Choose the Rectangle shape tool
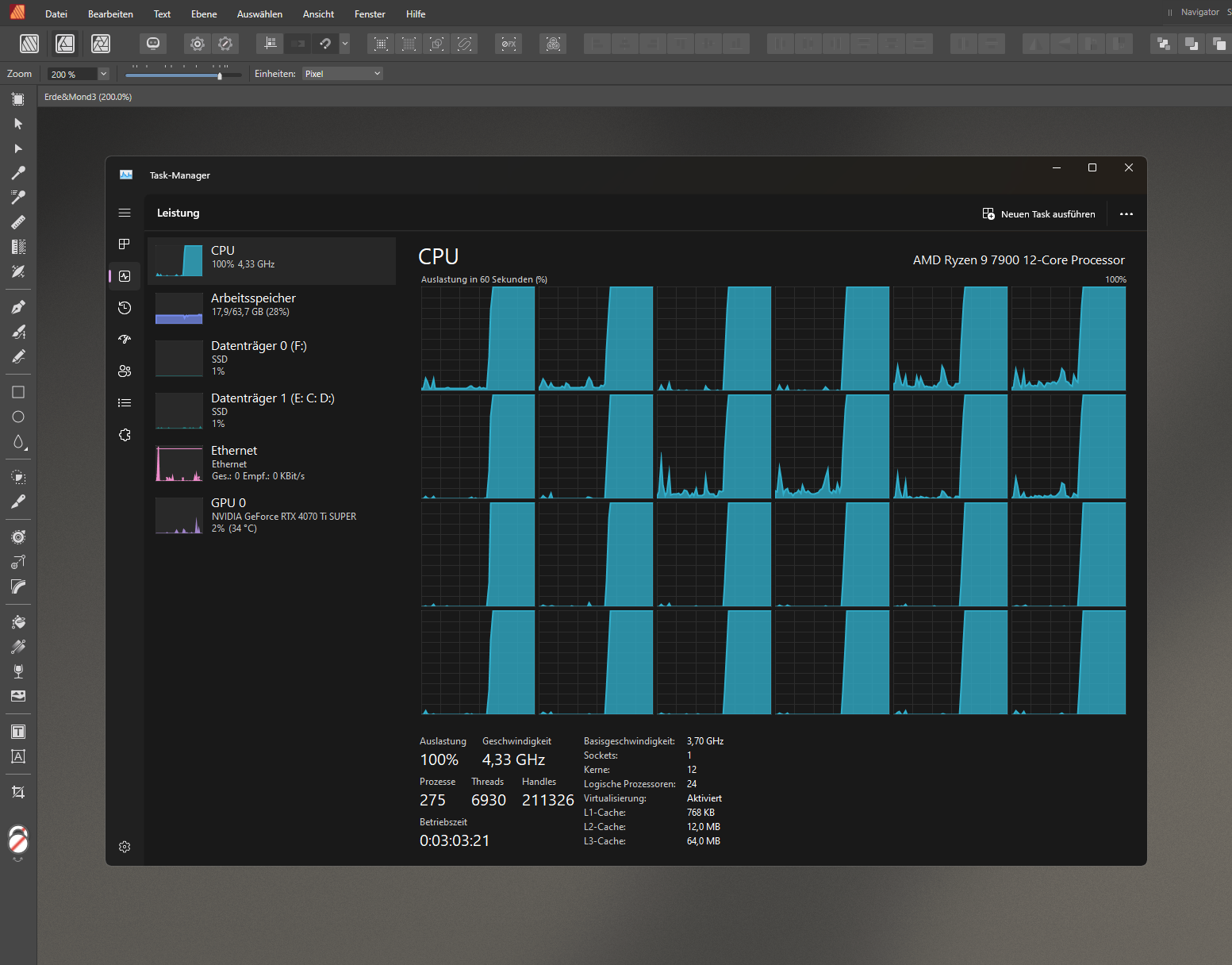 tap(18, 392)
